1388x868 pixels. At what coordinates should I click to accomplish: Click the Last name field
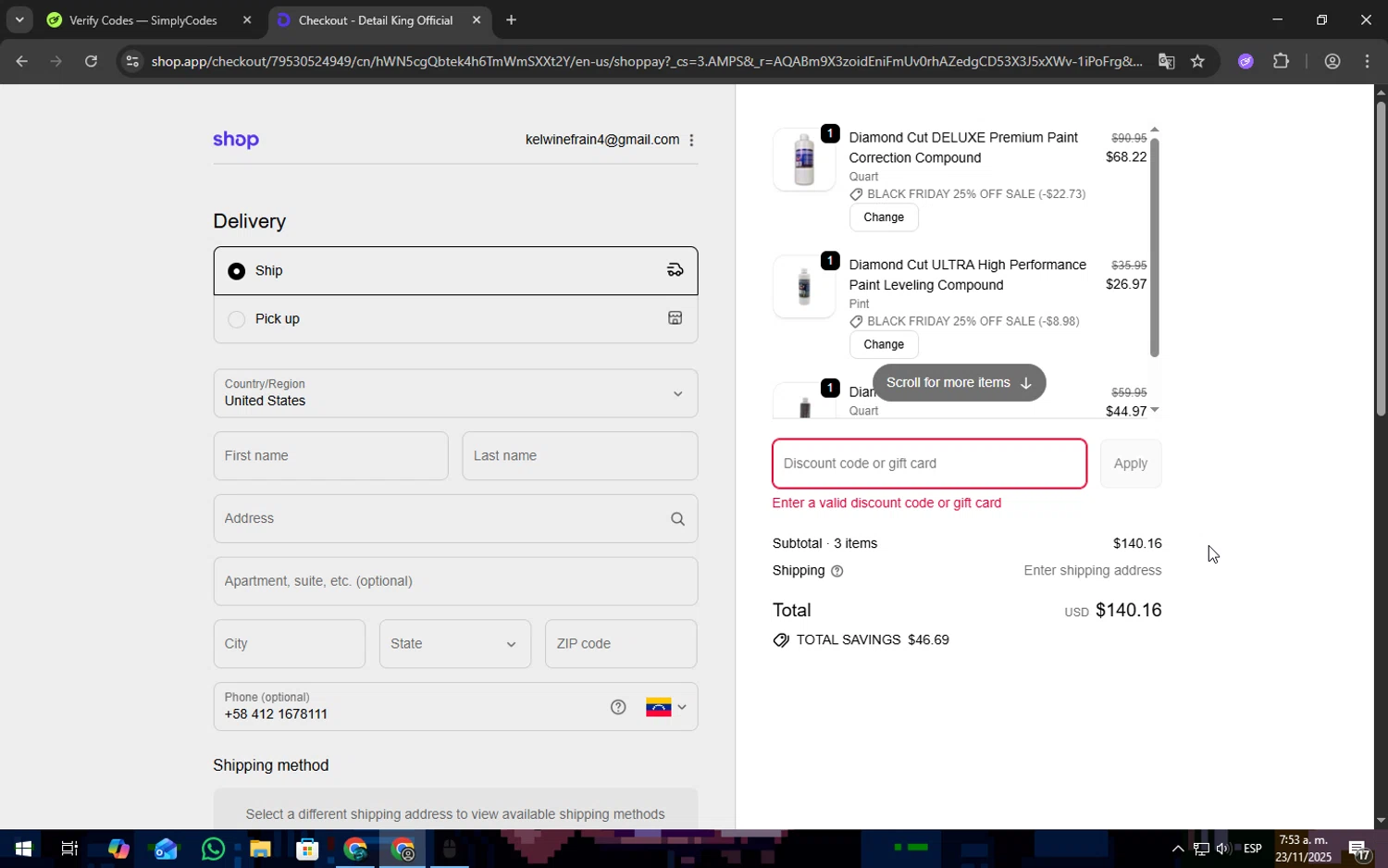tap(580, 456)
